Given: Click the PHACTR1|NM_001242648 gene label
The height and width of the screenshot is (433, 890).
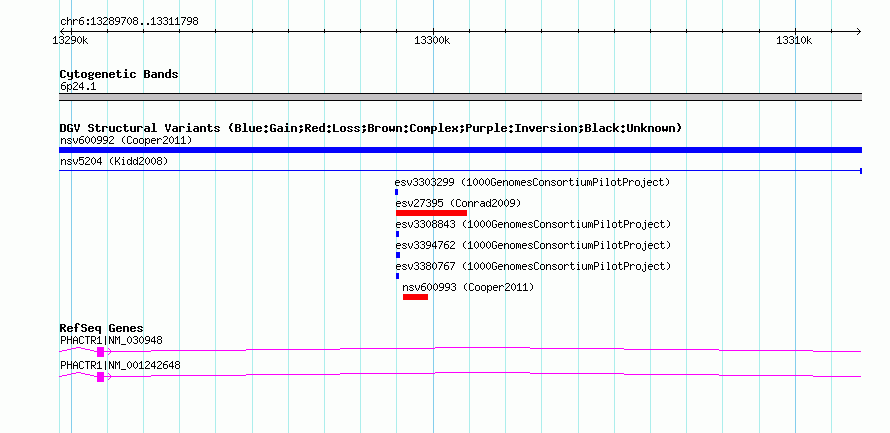Looking at the screenshot, I should pyautogui.click(x=120, y=365).
